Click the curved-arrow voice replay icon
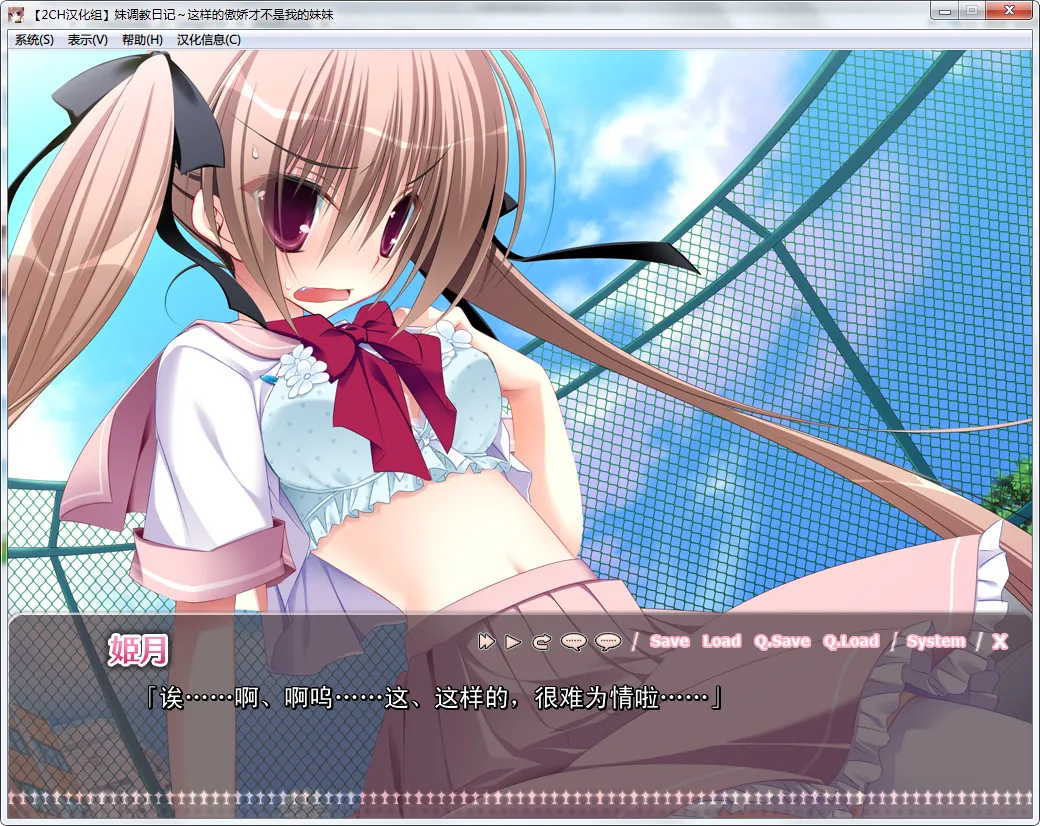 pyautogui.click(x=541, y=642)
